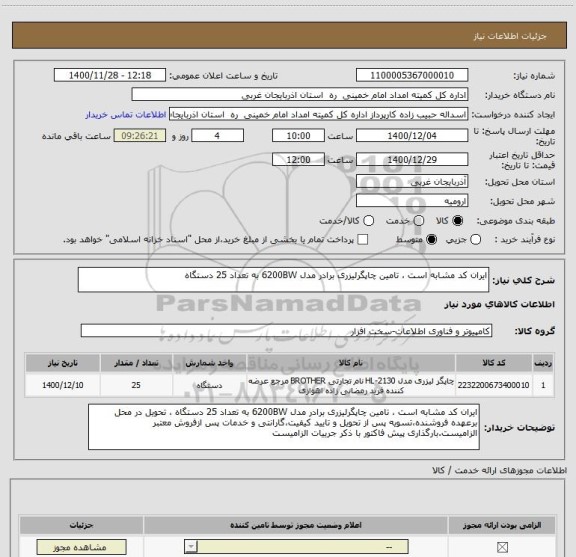Click the اطلاعات مجوزهای ارائه خدمت / کالا heading
576x557 pixels.
point(500,470)
